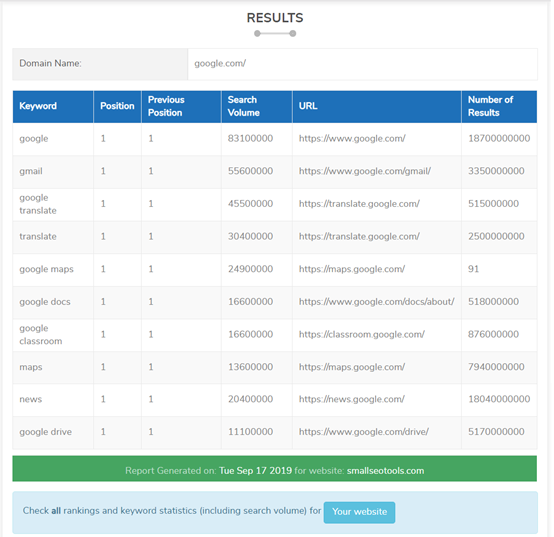Click the https://www.google.com/ URL in first row

coord(352,138)
